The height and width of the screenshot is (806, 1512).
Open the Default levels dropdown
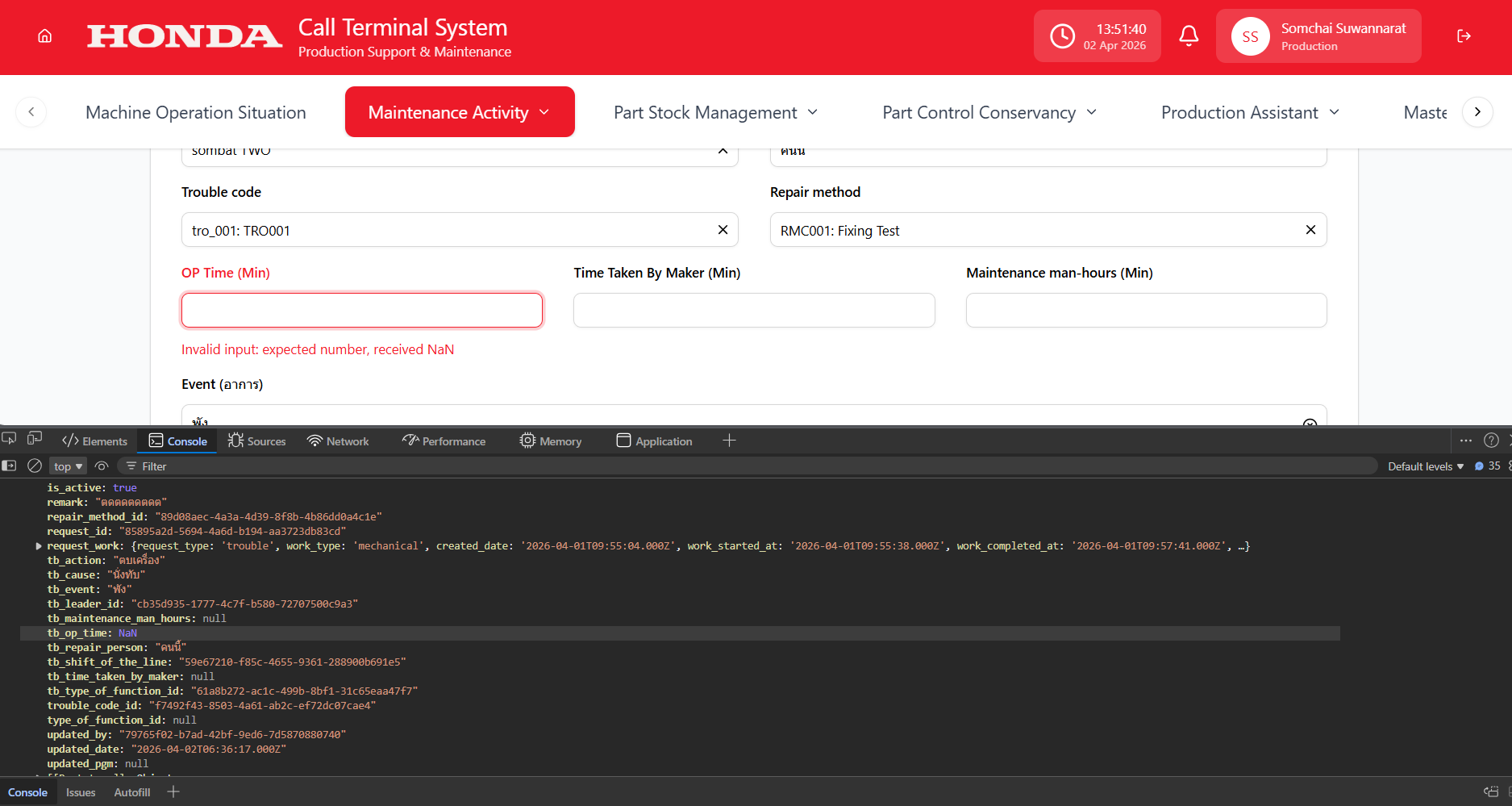tap(1425, 466)
